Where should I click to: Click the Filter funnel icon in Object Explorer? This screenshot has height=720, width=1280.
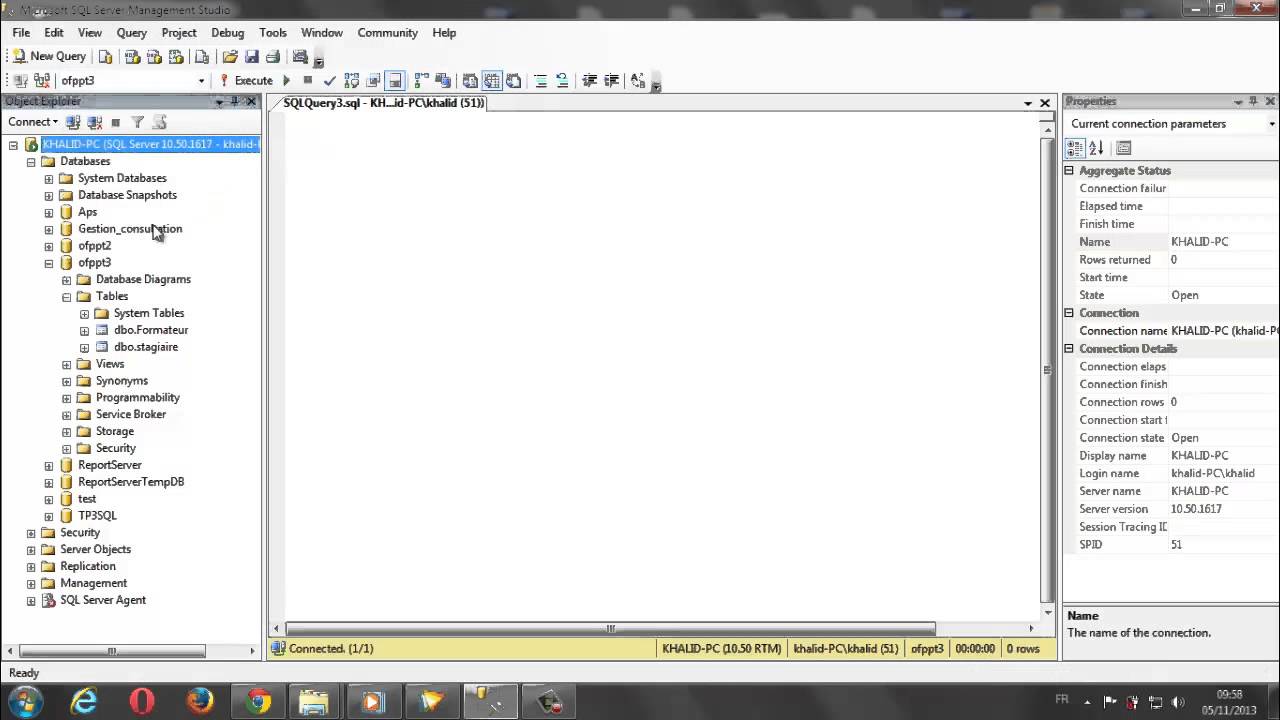tap(138, 122)
